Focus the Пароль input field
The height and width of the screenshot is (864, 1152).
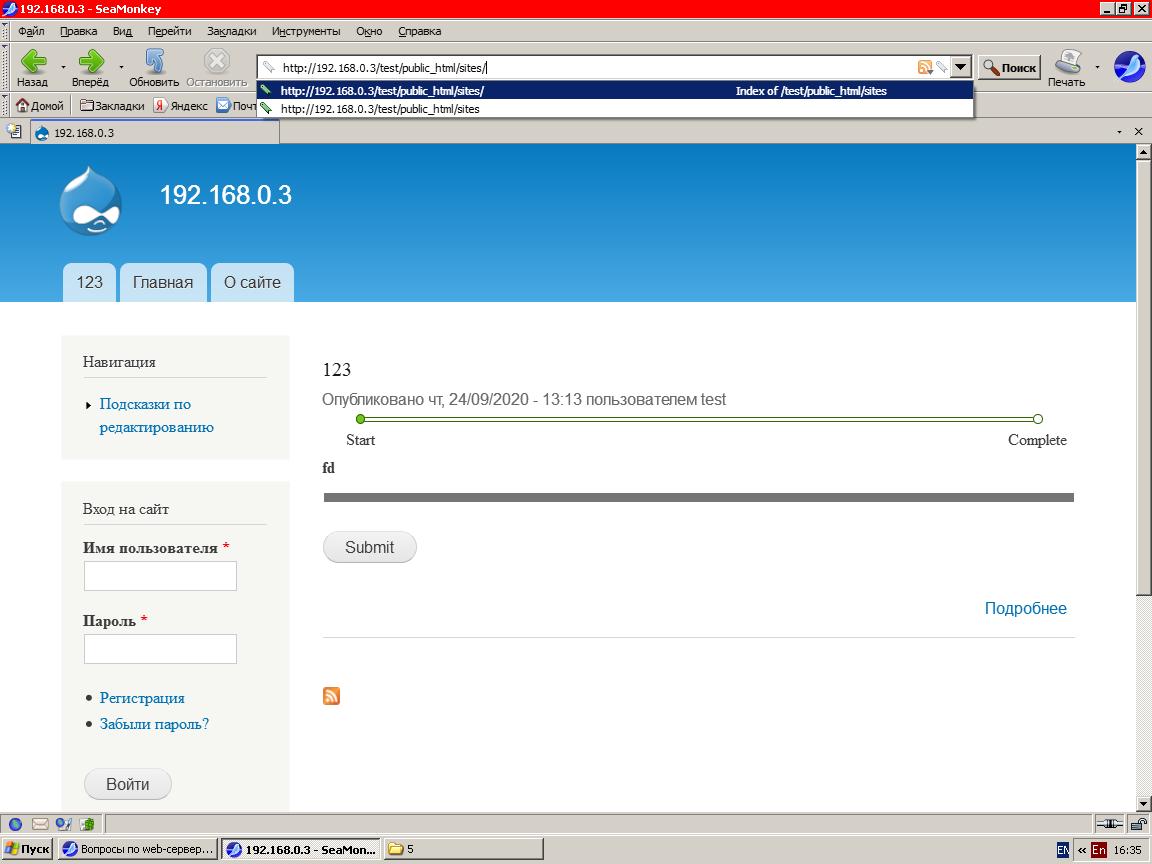click(x=160, y=649)
